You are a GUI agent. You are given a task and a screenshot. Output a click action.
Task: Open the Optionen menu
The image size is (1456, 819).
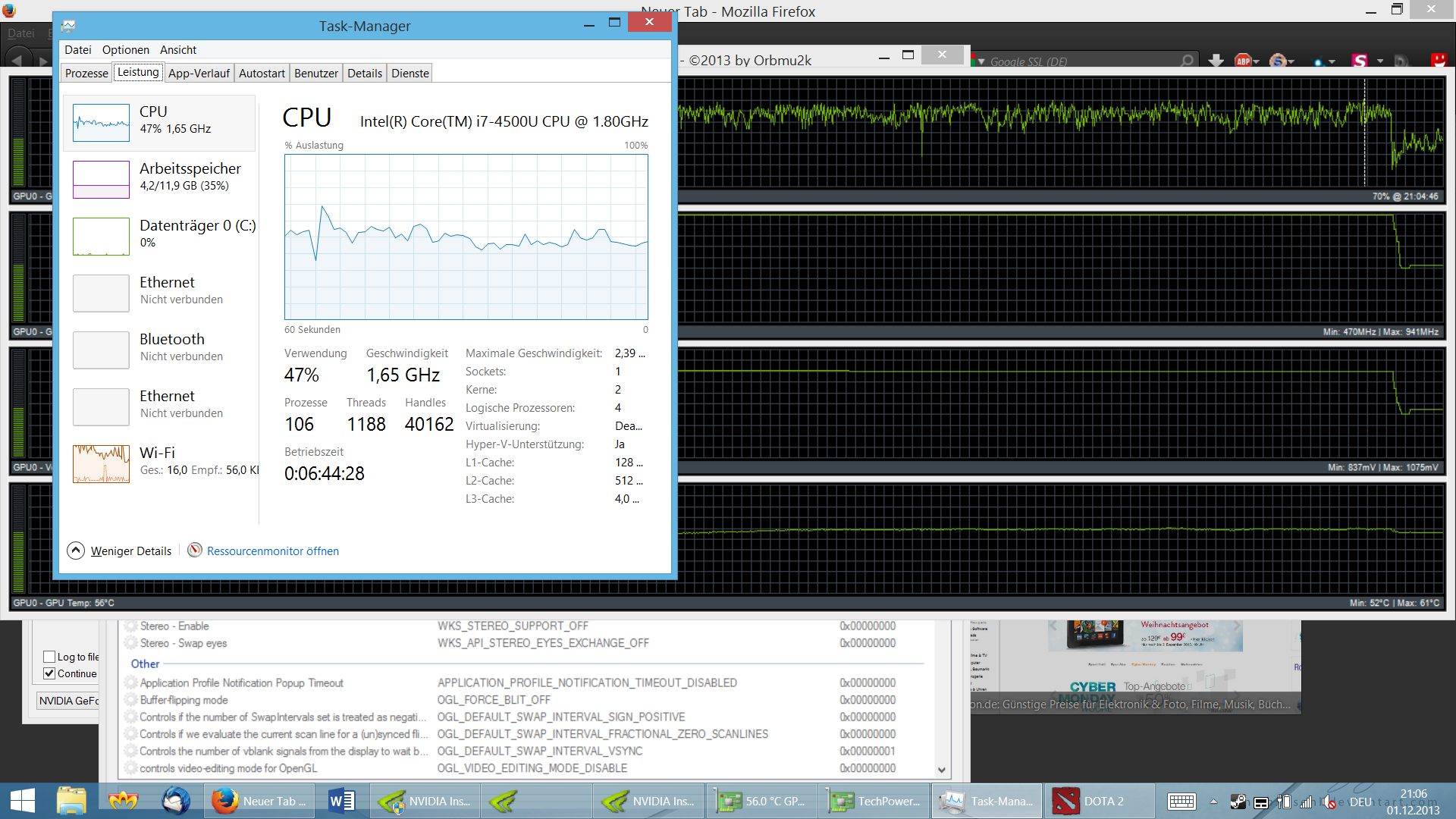[x=125, y=50]
